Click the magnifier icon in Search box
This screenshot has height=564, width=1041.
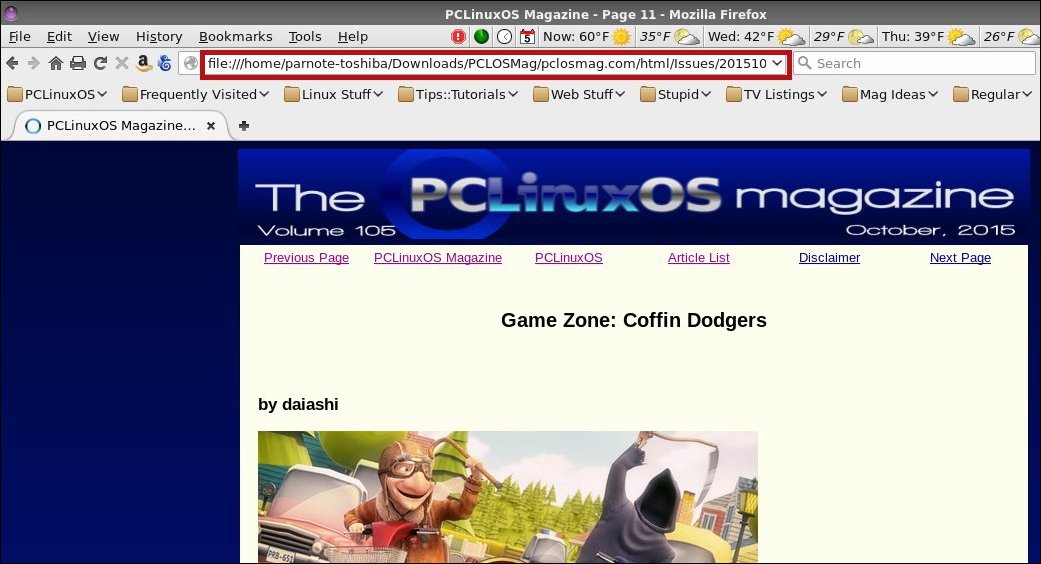(x=804, y=63)
